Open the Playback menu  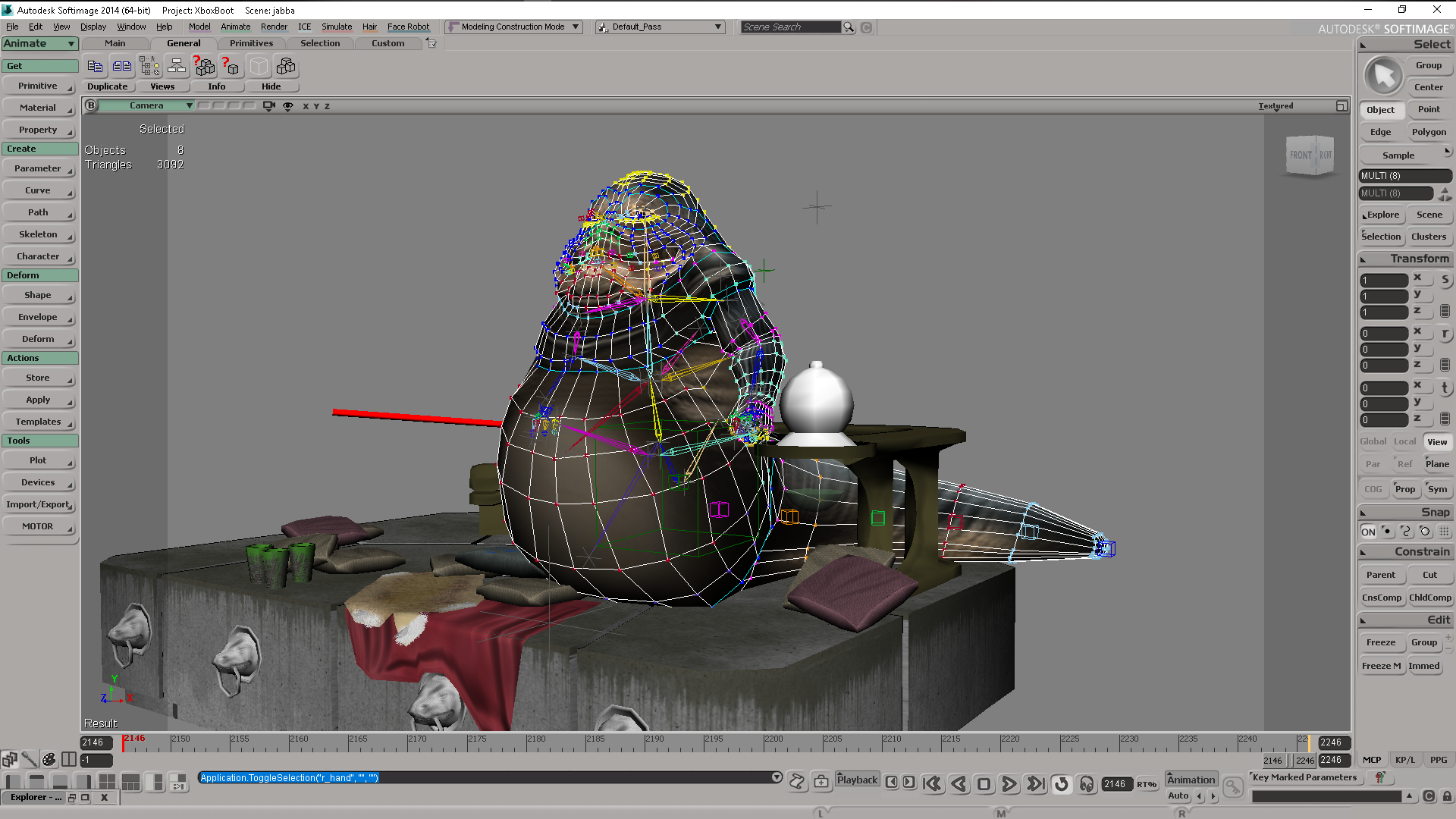point(857,780)
